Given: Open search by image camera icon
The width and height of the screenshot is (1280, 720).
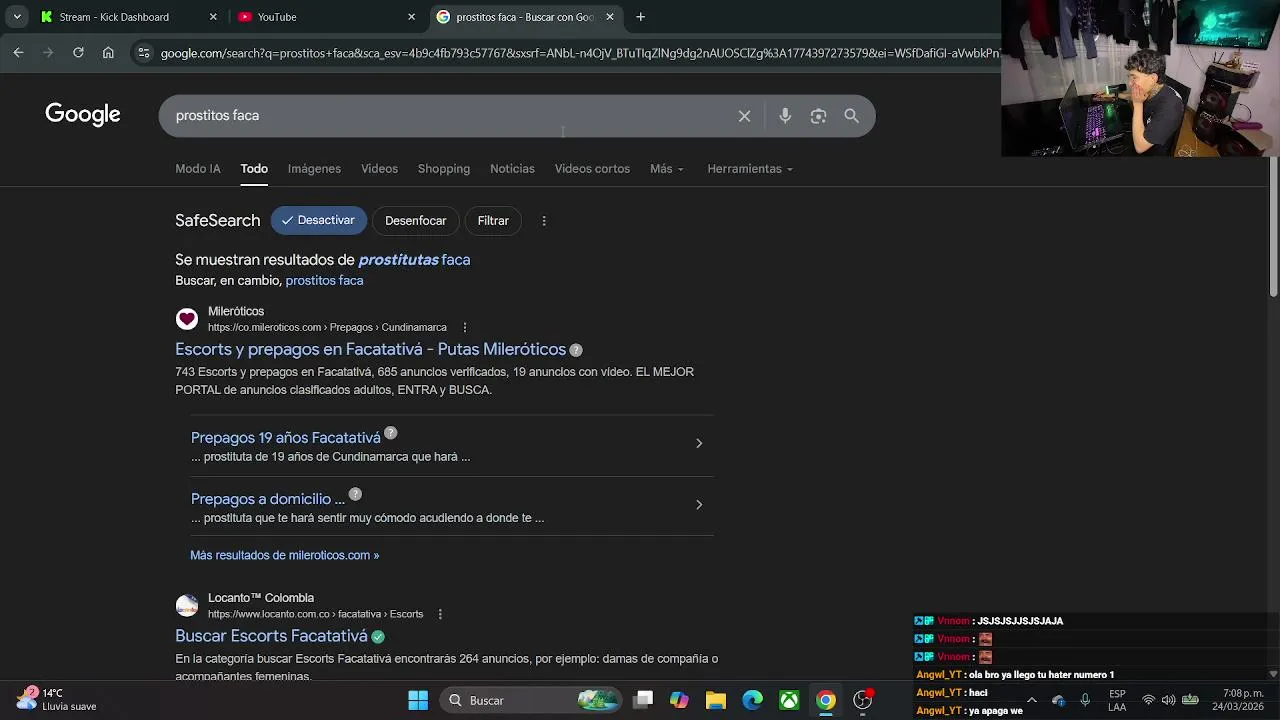Looking at the screenshot, I should (x=818, y=116).
